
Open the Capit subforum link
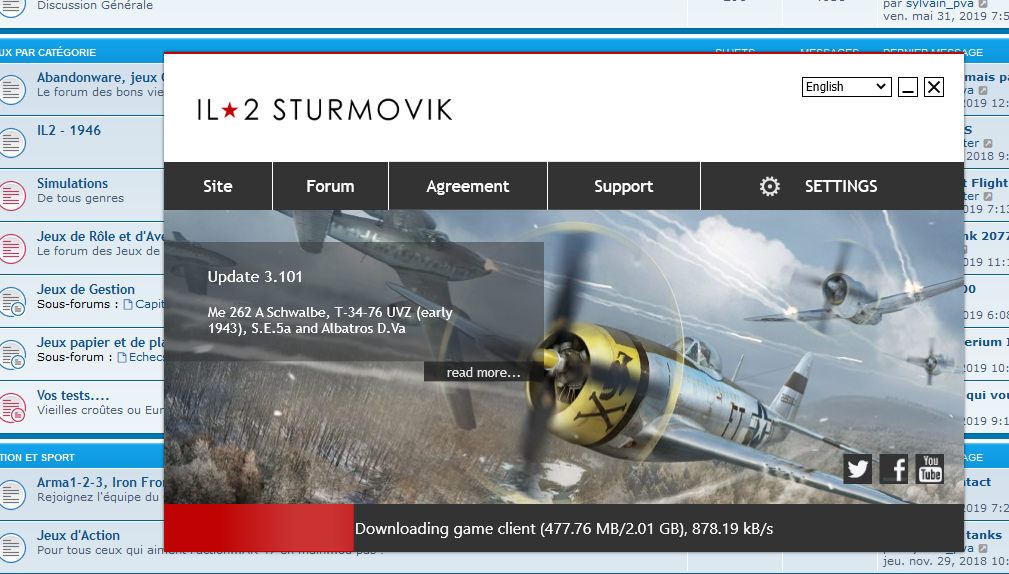point(149,304)
